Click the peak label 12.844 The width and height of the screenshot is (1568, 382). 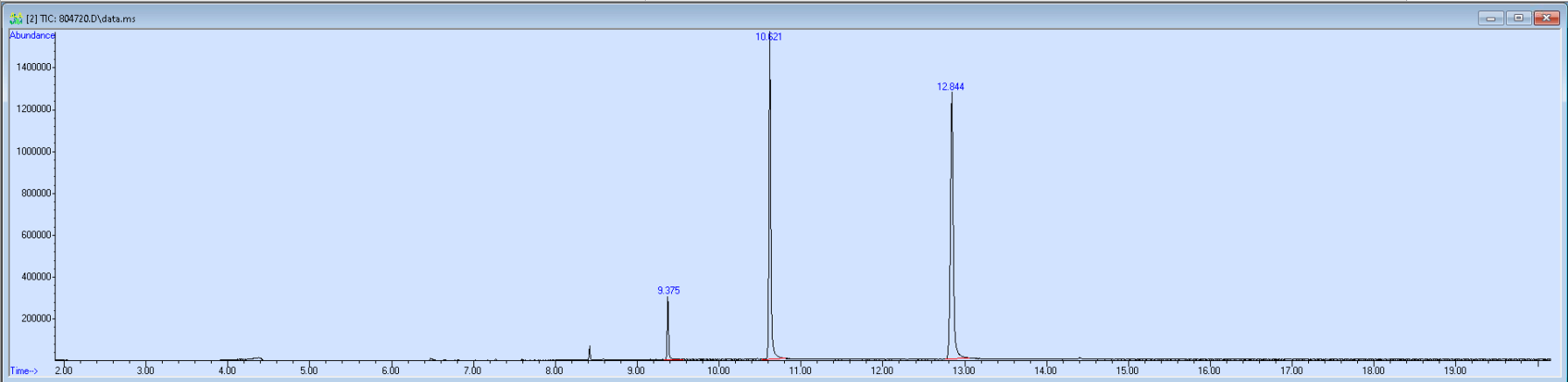[950, 87]
